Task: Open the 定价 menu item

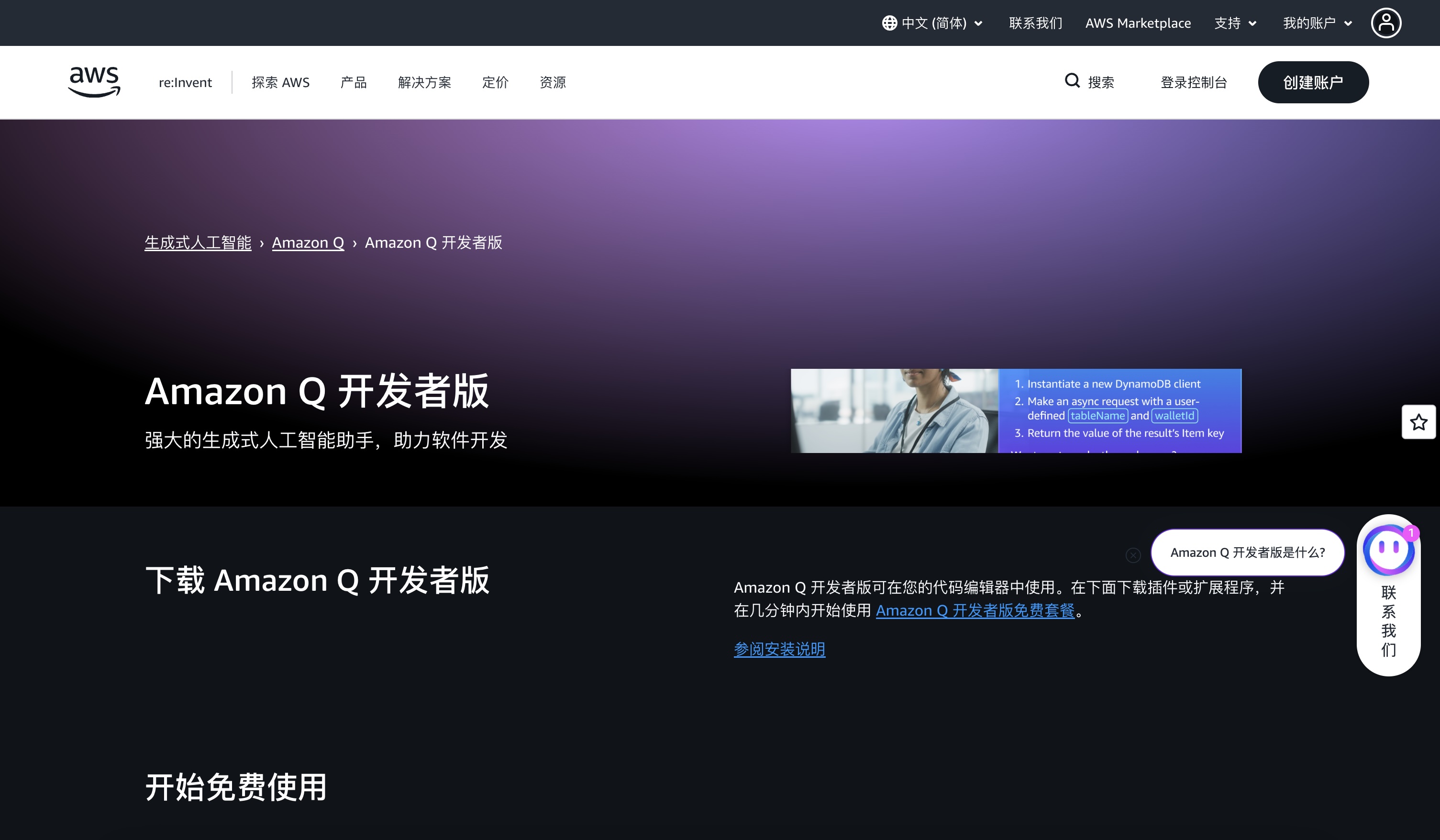Action: coord(495,82)
